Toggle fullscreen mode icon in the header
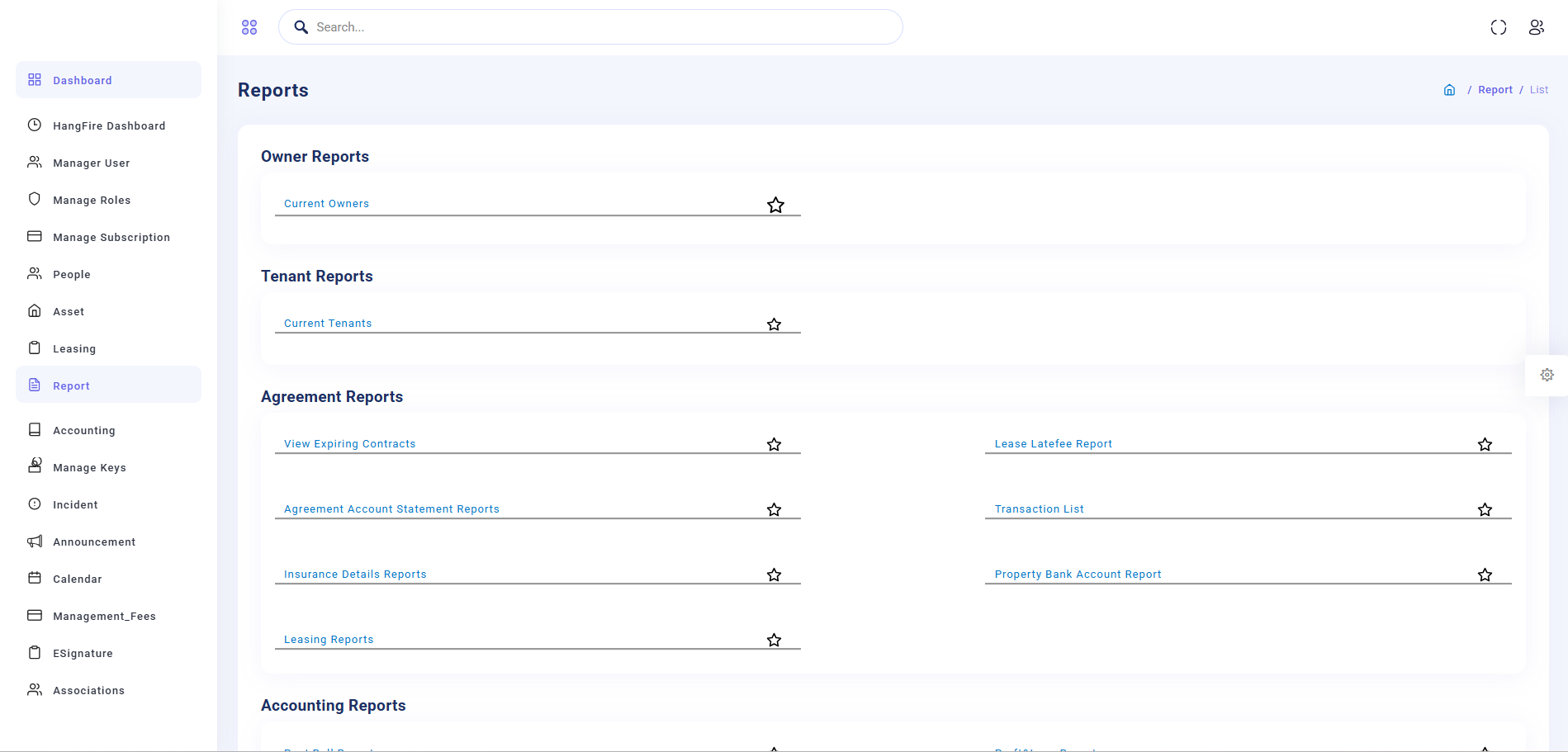Screen dimensions: 1568x752 (1499, 27)
